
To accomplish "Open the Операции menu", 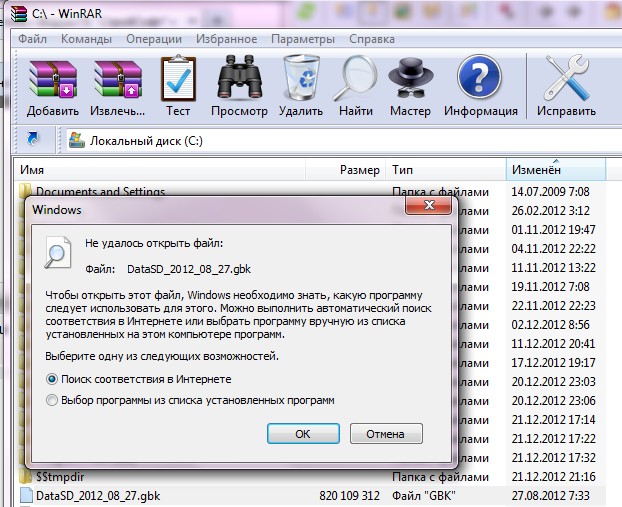I will coord(154,39).
